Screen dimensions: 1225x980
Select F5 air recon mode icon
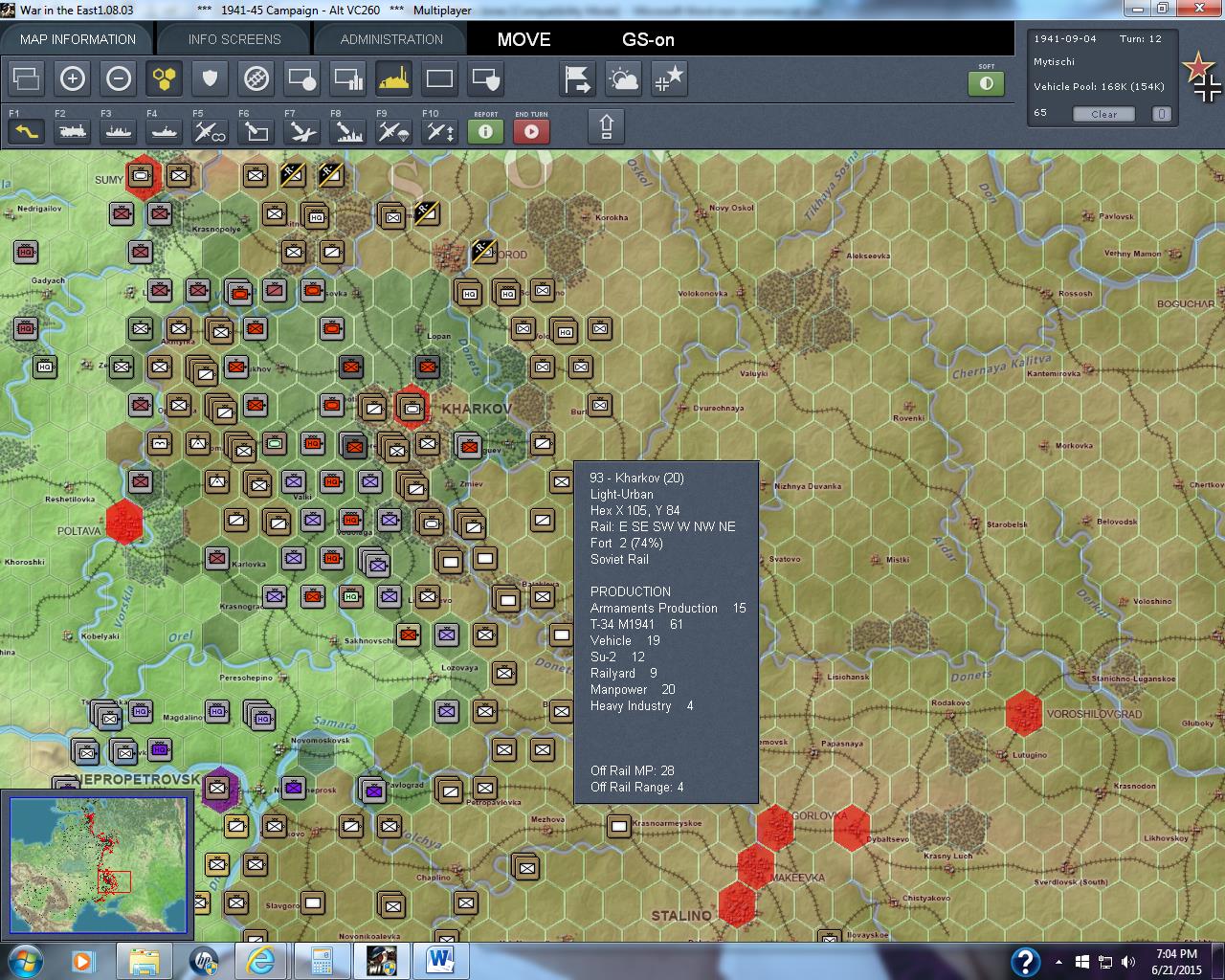click(211, 130)
